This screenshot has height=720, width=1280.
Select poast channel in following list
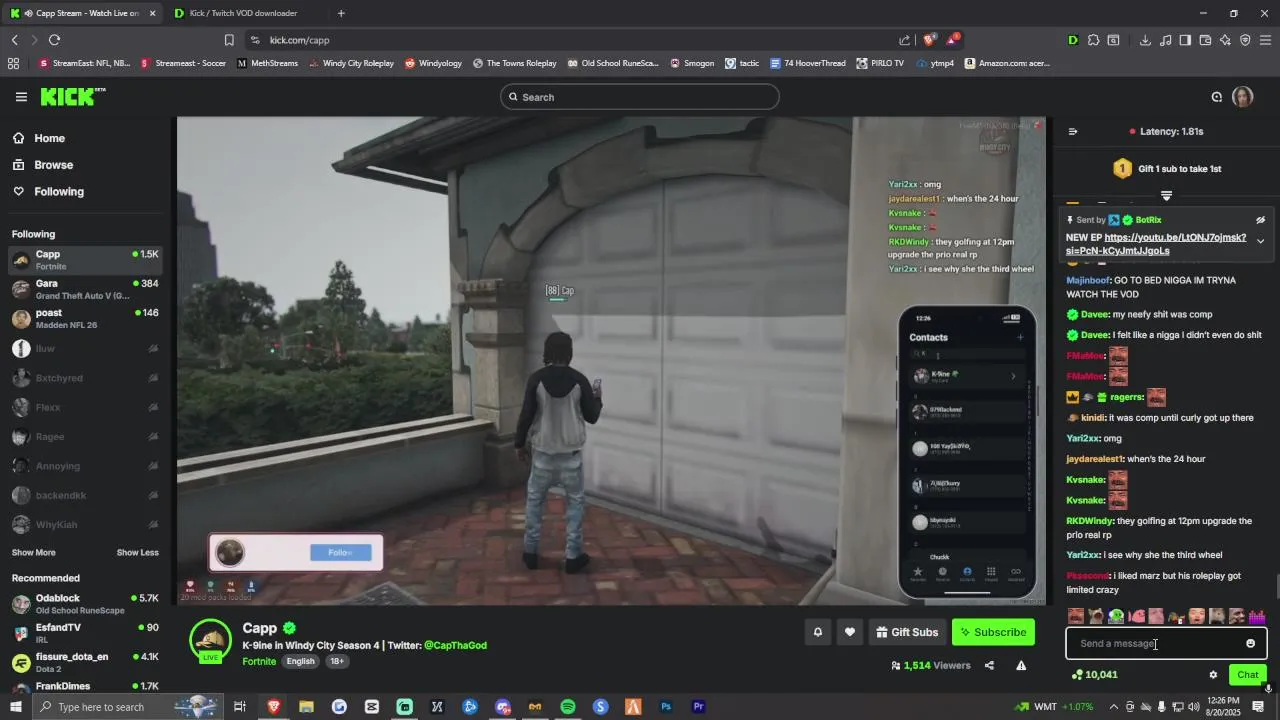85,319
